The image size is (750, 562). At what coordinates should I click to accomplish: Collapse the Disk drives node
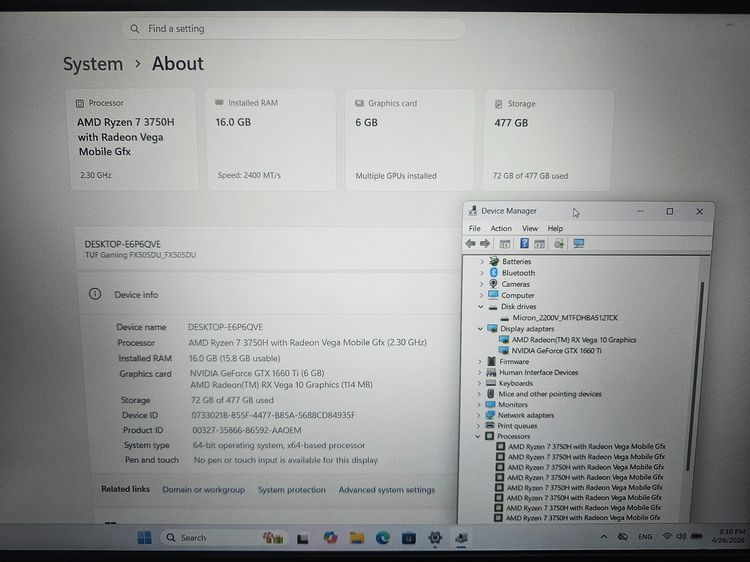click(x=481, y=307)
